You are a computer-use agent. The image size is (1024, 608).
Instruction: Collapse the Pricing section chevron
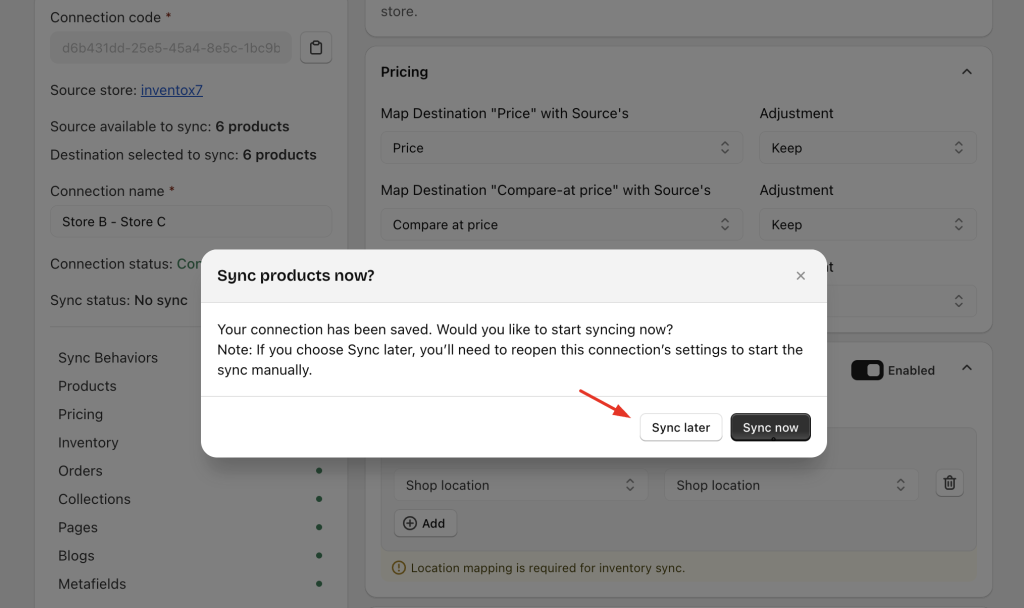coord(966,72)
